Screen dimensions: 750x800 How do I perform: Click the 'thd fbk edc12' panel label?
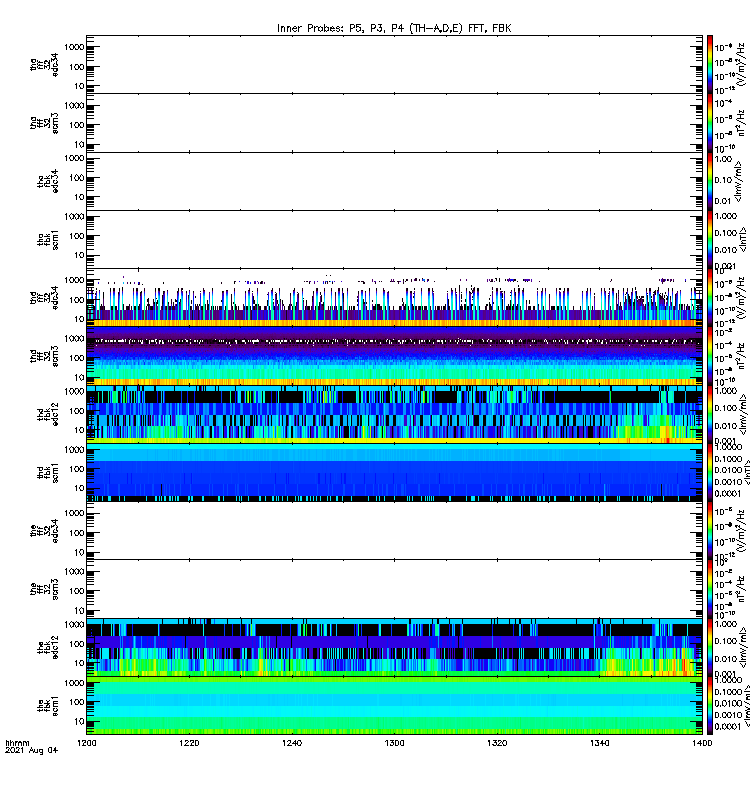click(x=47, y=414)
